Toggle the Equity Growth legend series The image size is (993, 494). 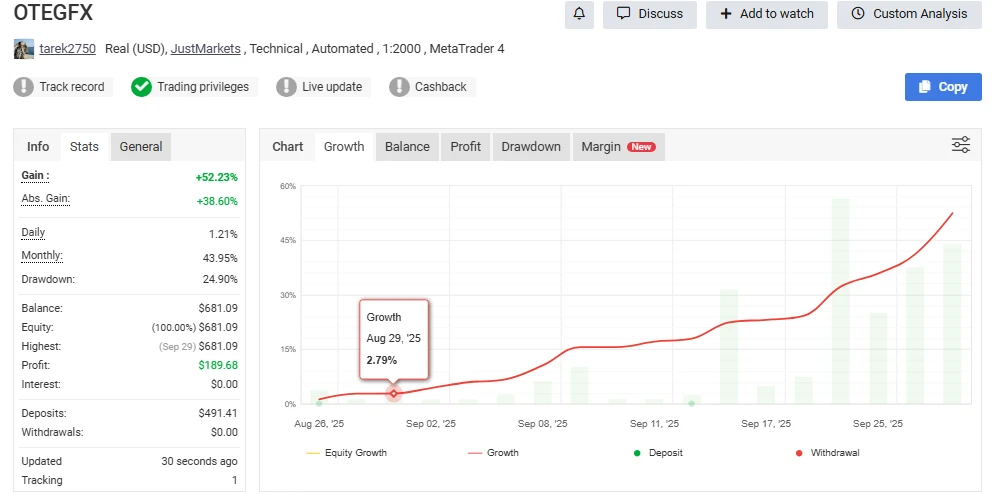346,453
